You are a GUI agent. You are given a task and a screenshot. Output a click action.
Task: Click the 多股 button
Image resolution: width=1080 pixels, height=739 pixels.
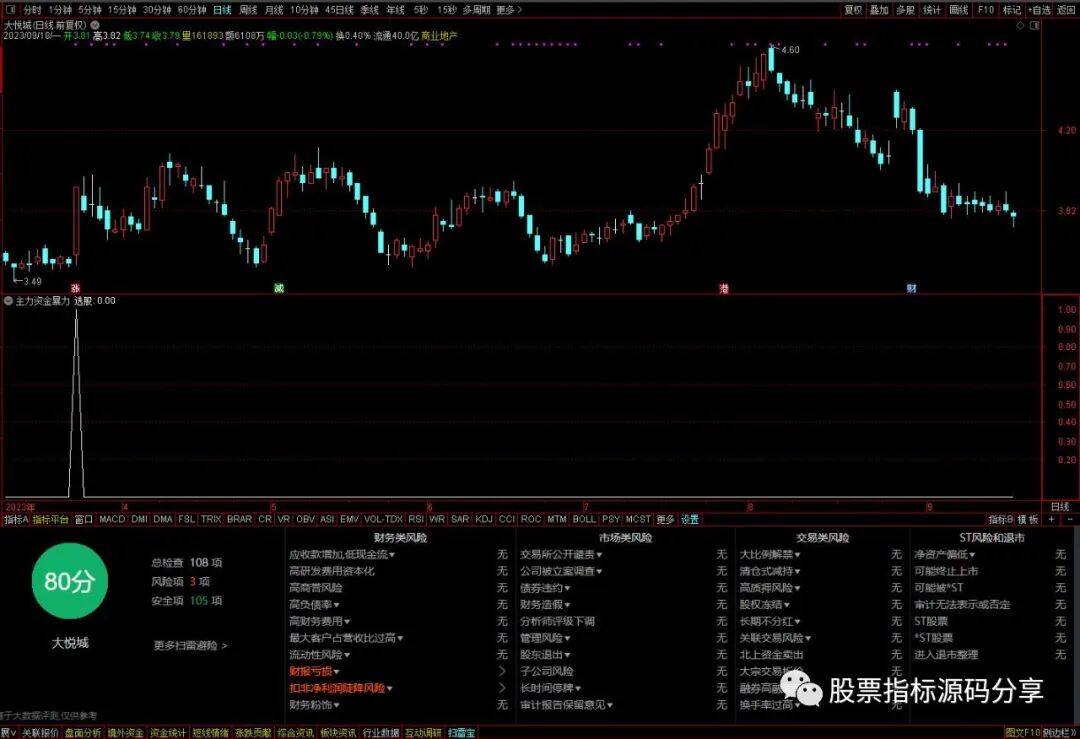(906, 10)
